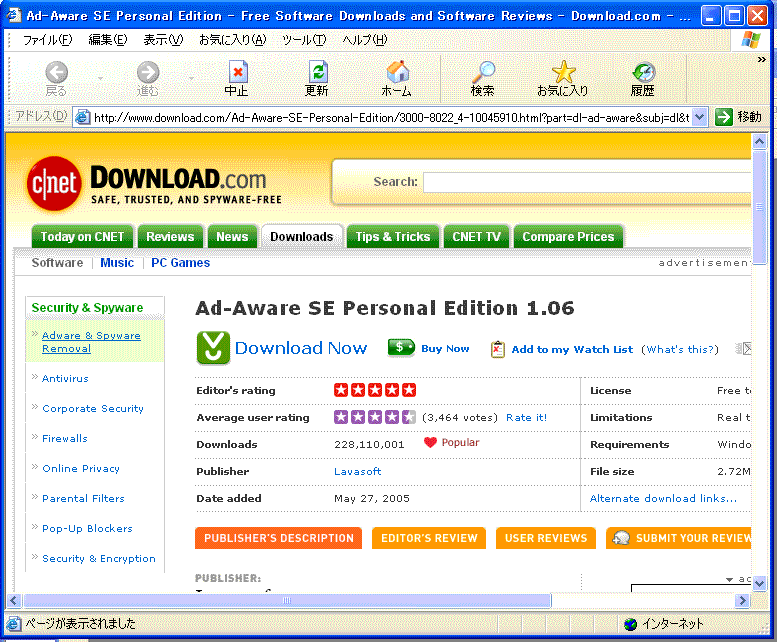
Task: Refresh the page with 更新 icon
Action: 317,79
